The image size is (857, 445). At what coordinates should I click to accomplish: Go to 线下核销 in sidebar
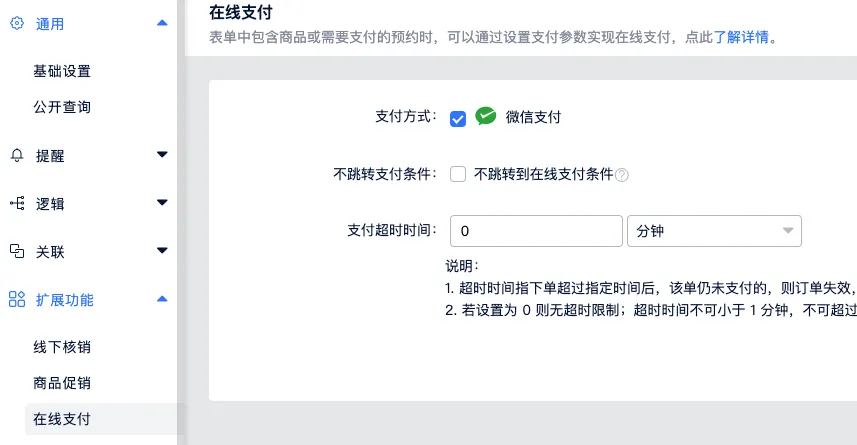coord(62,347)
